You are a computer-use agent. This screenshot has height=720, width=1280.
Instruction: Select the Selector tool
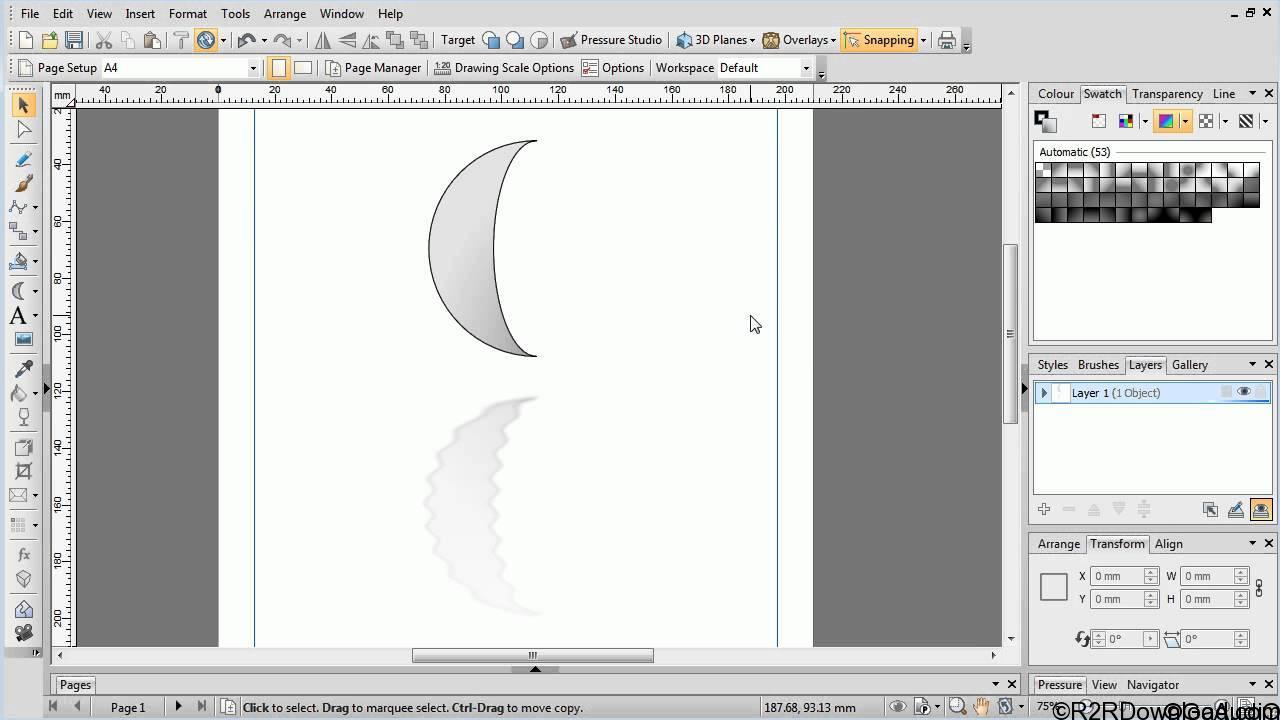click(x=24, y=106)
